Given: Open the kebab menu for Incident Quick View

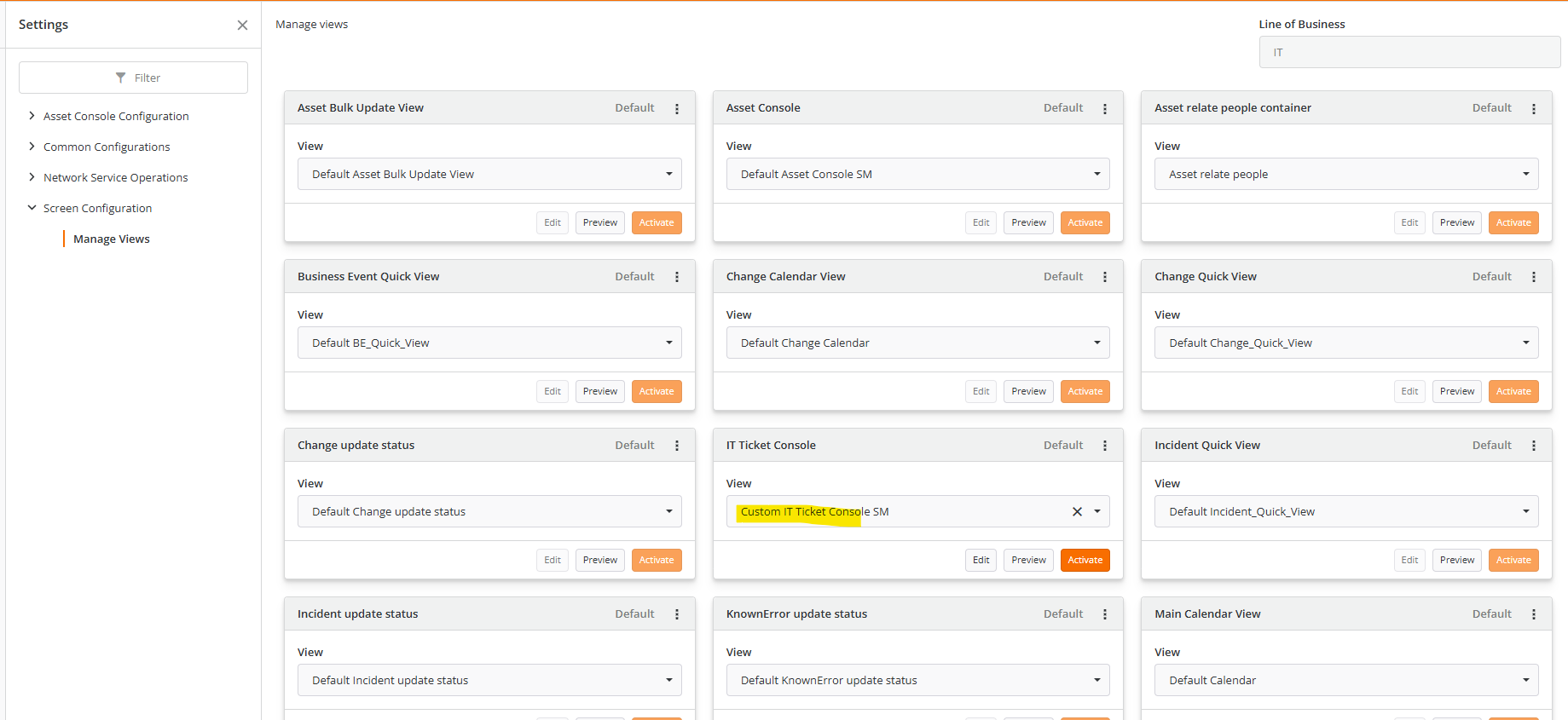Looking at the screenshot, I should coord(1534,446).
